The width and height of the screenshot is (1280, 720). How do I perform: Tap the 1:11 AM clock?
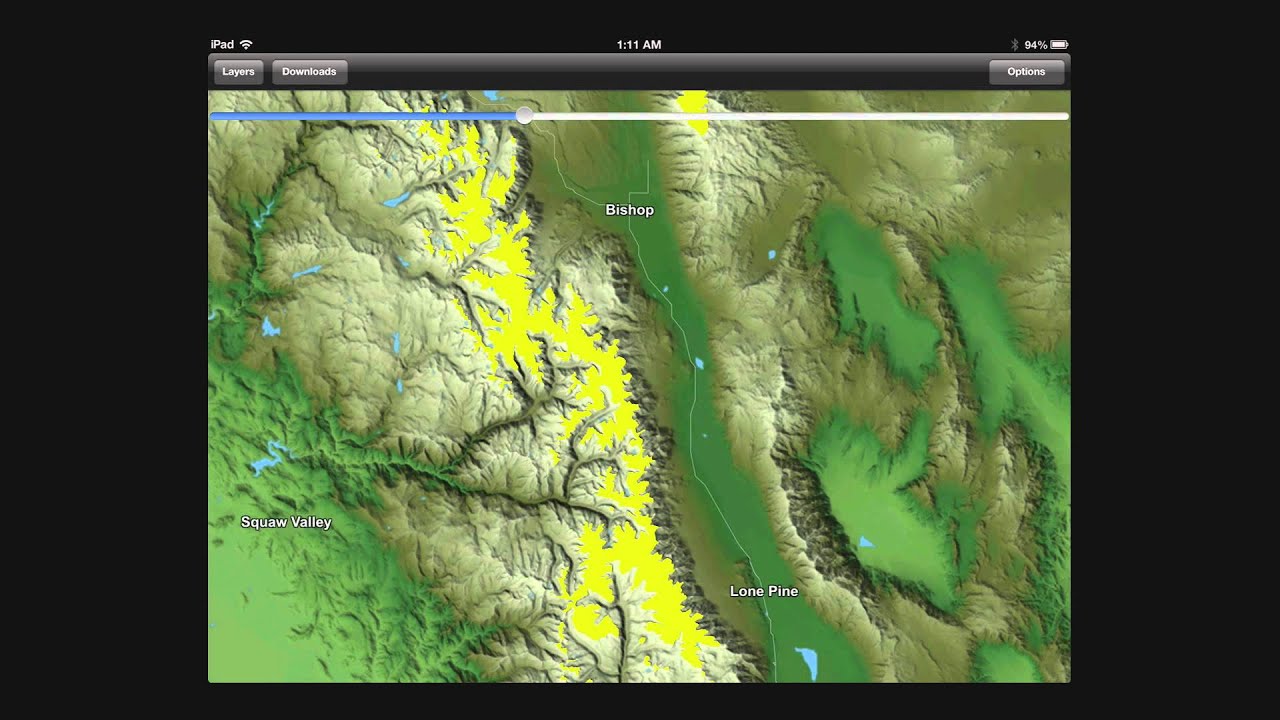[639, 45]
